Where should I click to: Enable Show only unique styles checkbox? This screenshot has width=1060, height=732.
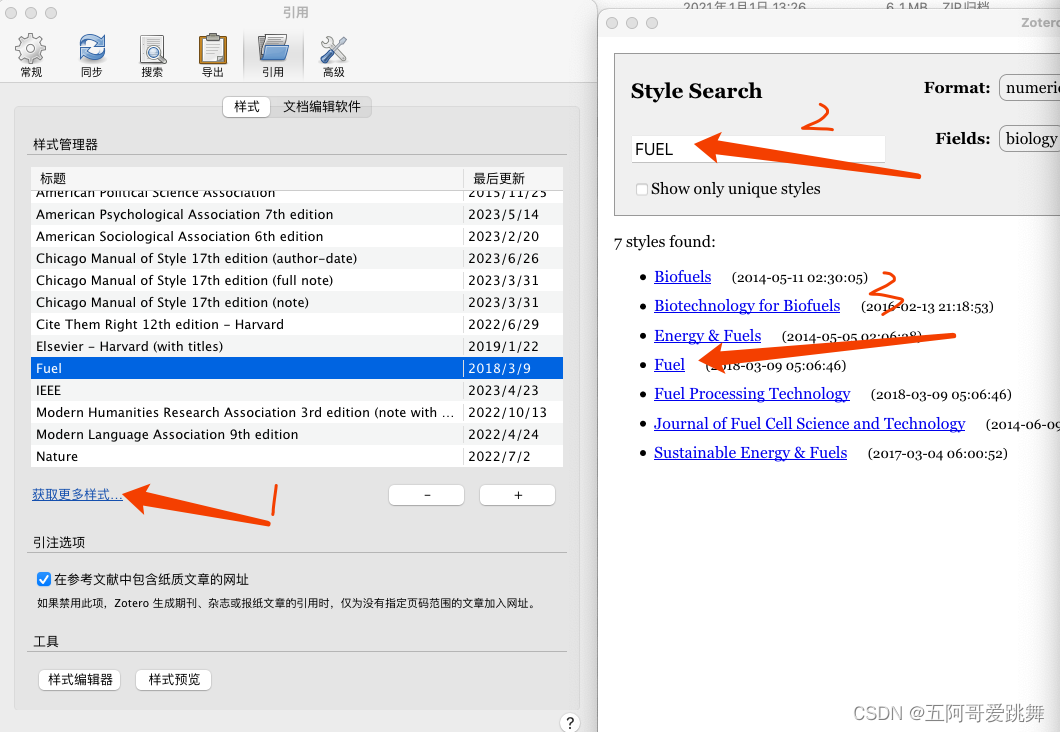point(642,189)
